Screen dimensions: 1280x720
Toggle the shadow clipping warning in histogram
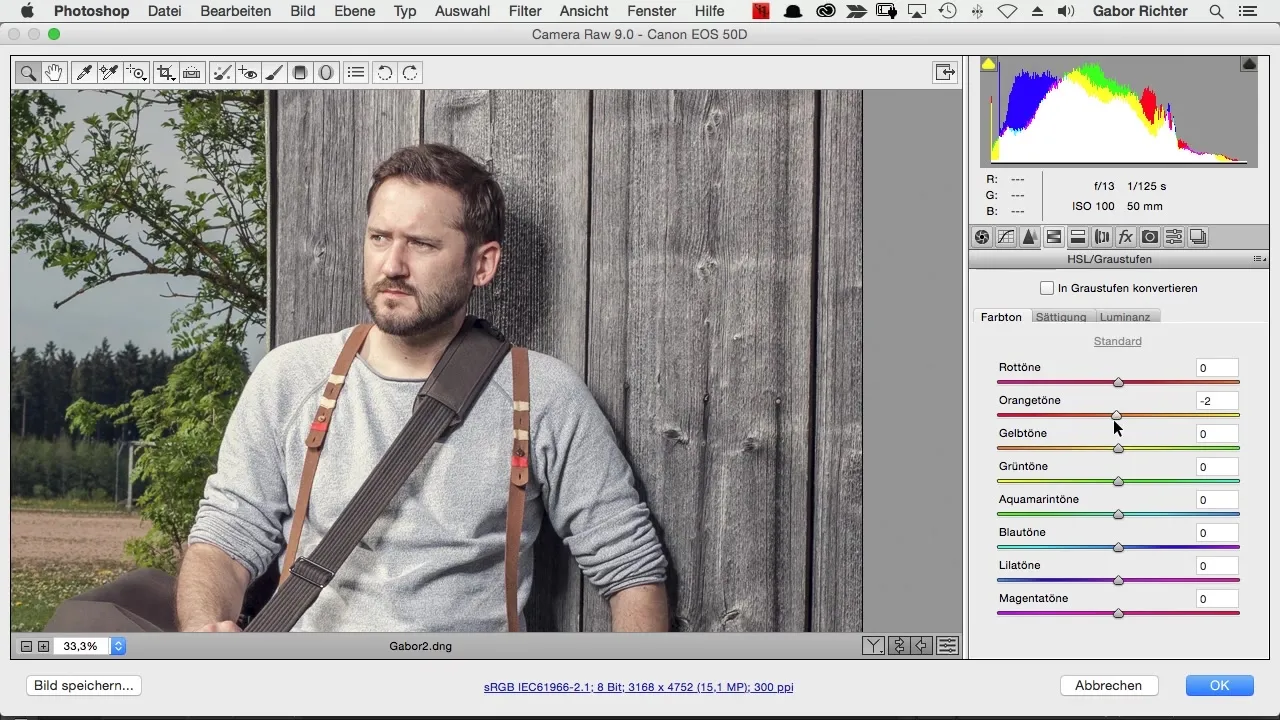tap(988, 64)
